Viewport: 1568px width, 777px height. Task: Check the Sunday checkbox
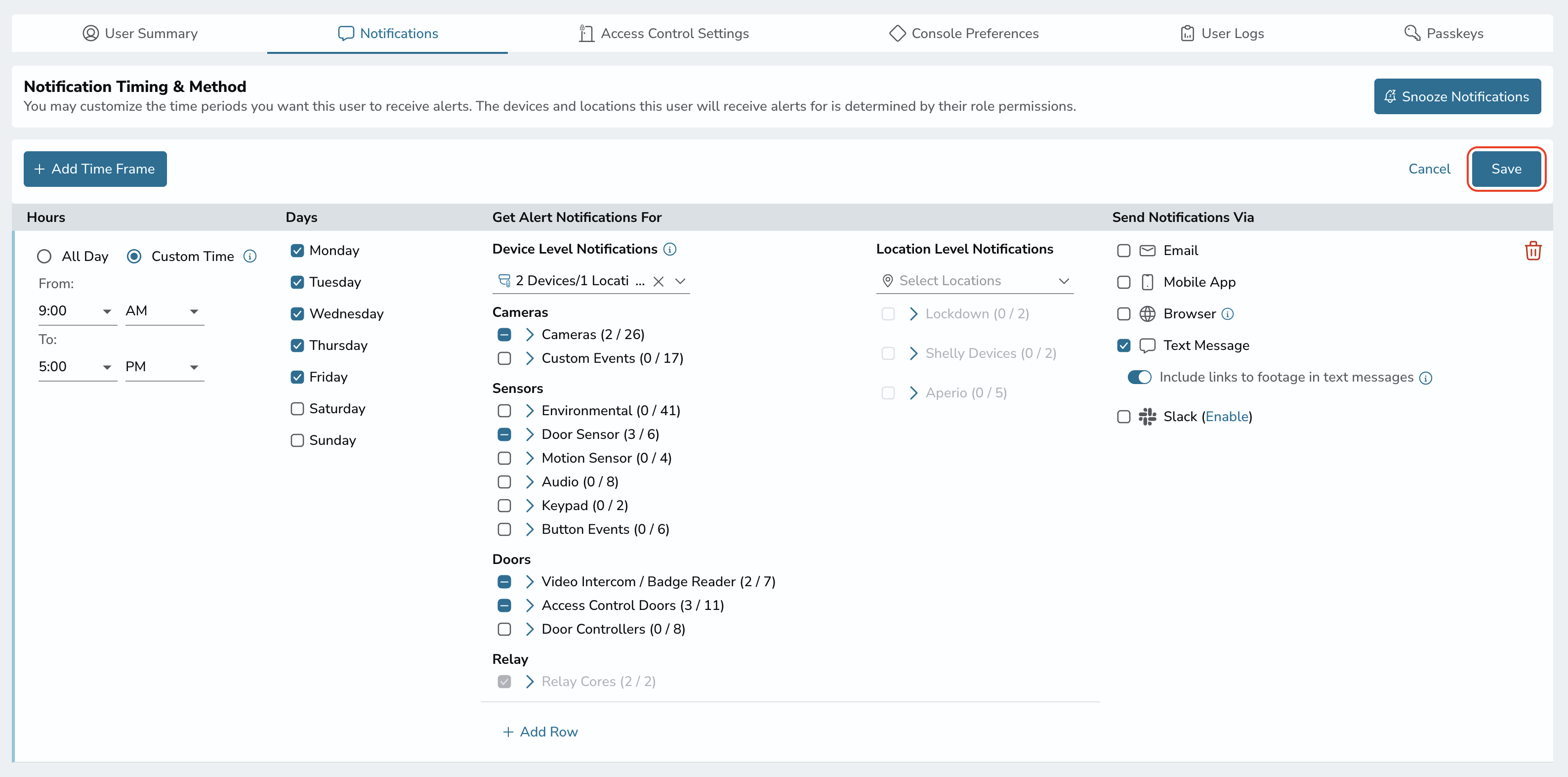pyautogui.click(x=297, y=440)
